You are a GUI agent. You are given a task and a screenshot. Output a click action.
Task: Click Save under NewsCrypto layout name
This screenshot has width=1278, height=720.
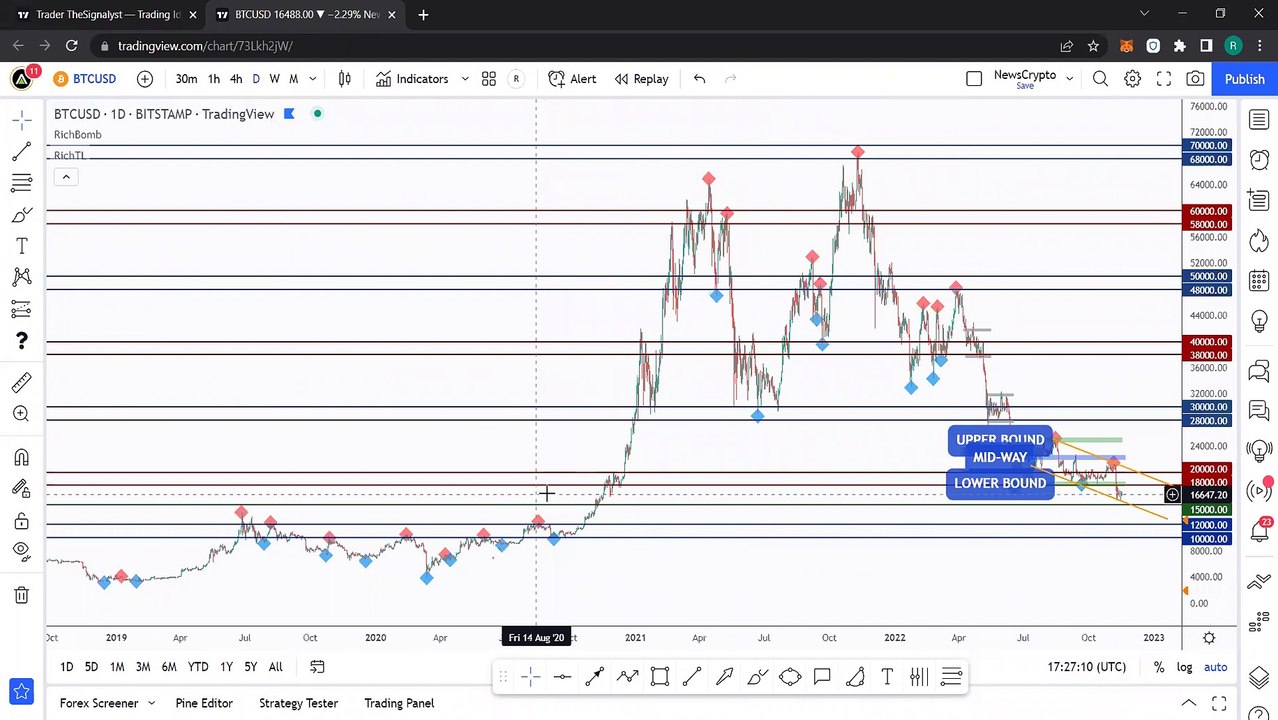pos(1025,87)
